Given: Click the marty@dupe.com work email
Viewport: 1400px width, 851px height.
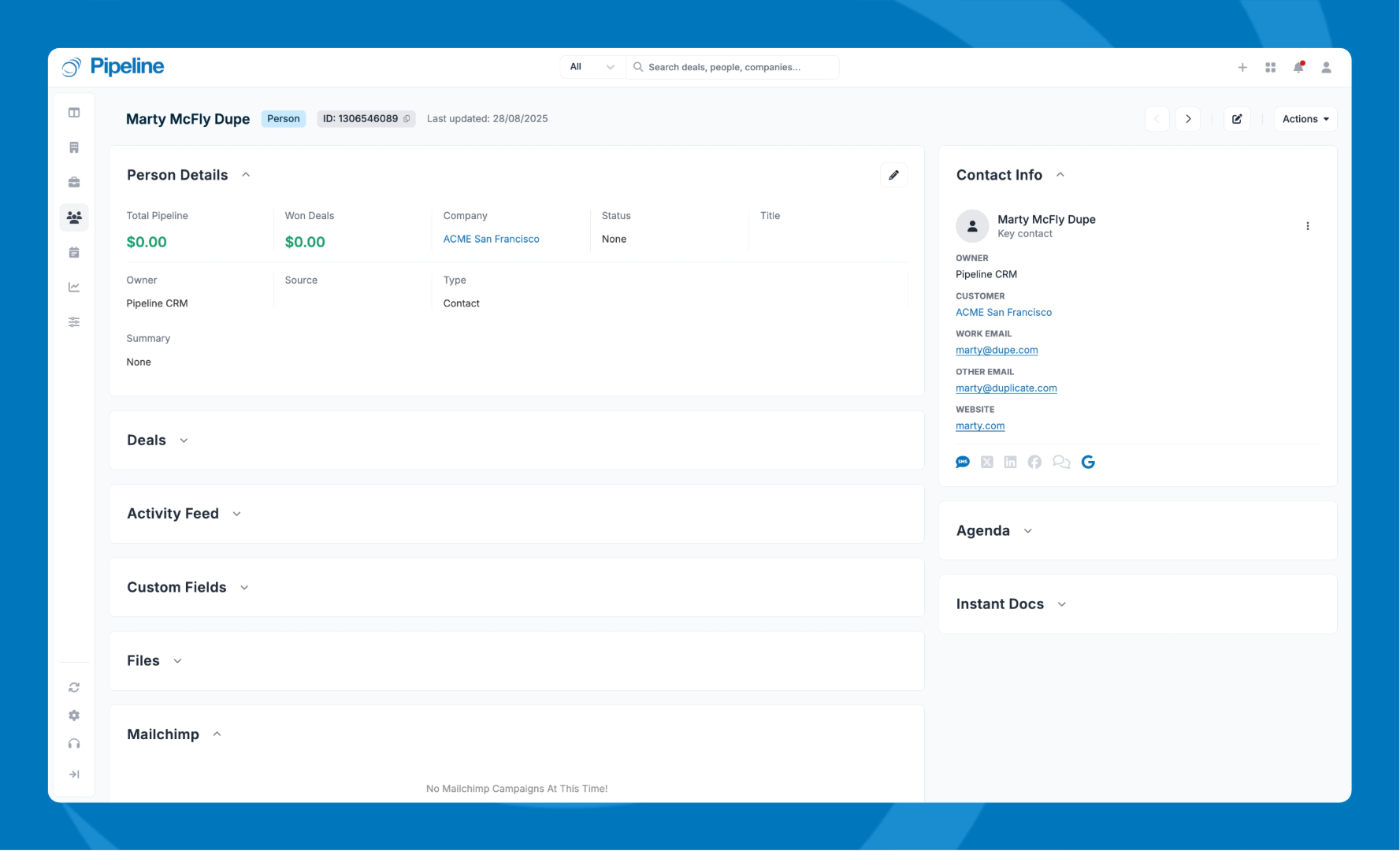Looking at the screenshot, I should pos(997,351).
